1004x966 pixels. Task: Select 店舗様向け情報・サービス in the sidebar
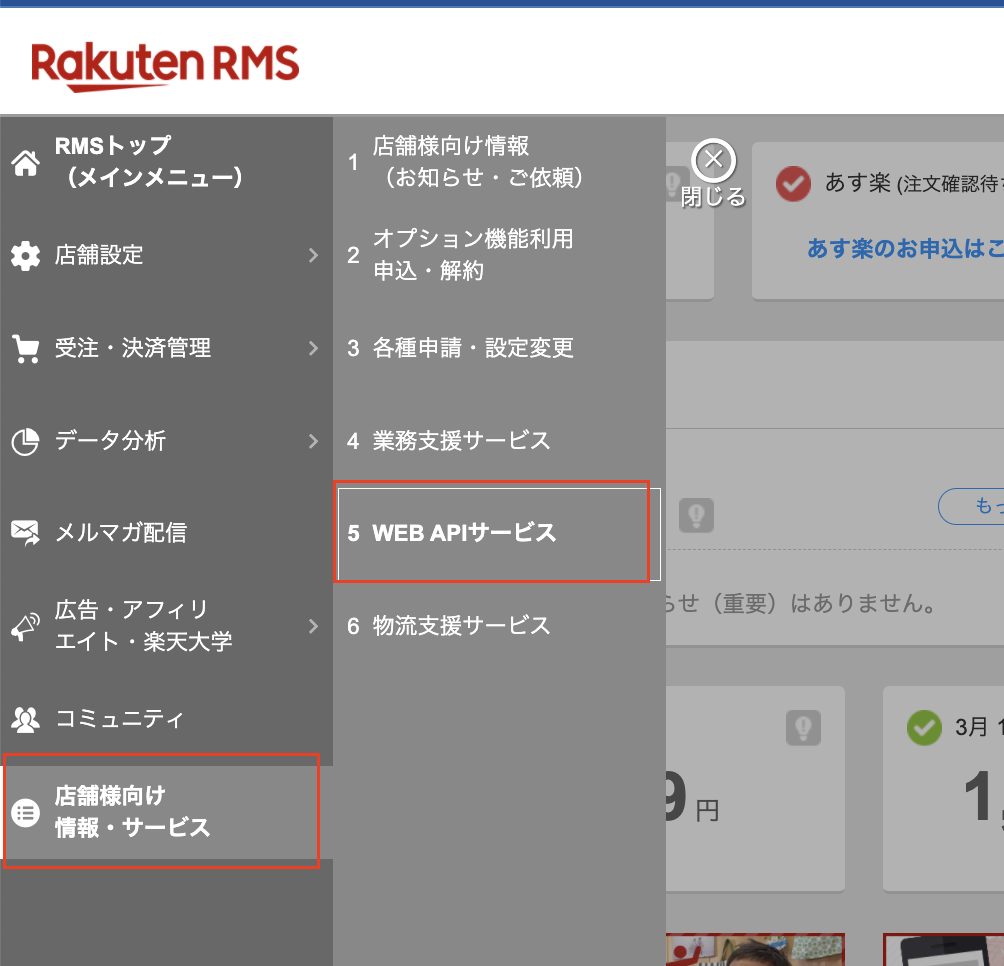pyautogui.click(x=166, y=812)
